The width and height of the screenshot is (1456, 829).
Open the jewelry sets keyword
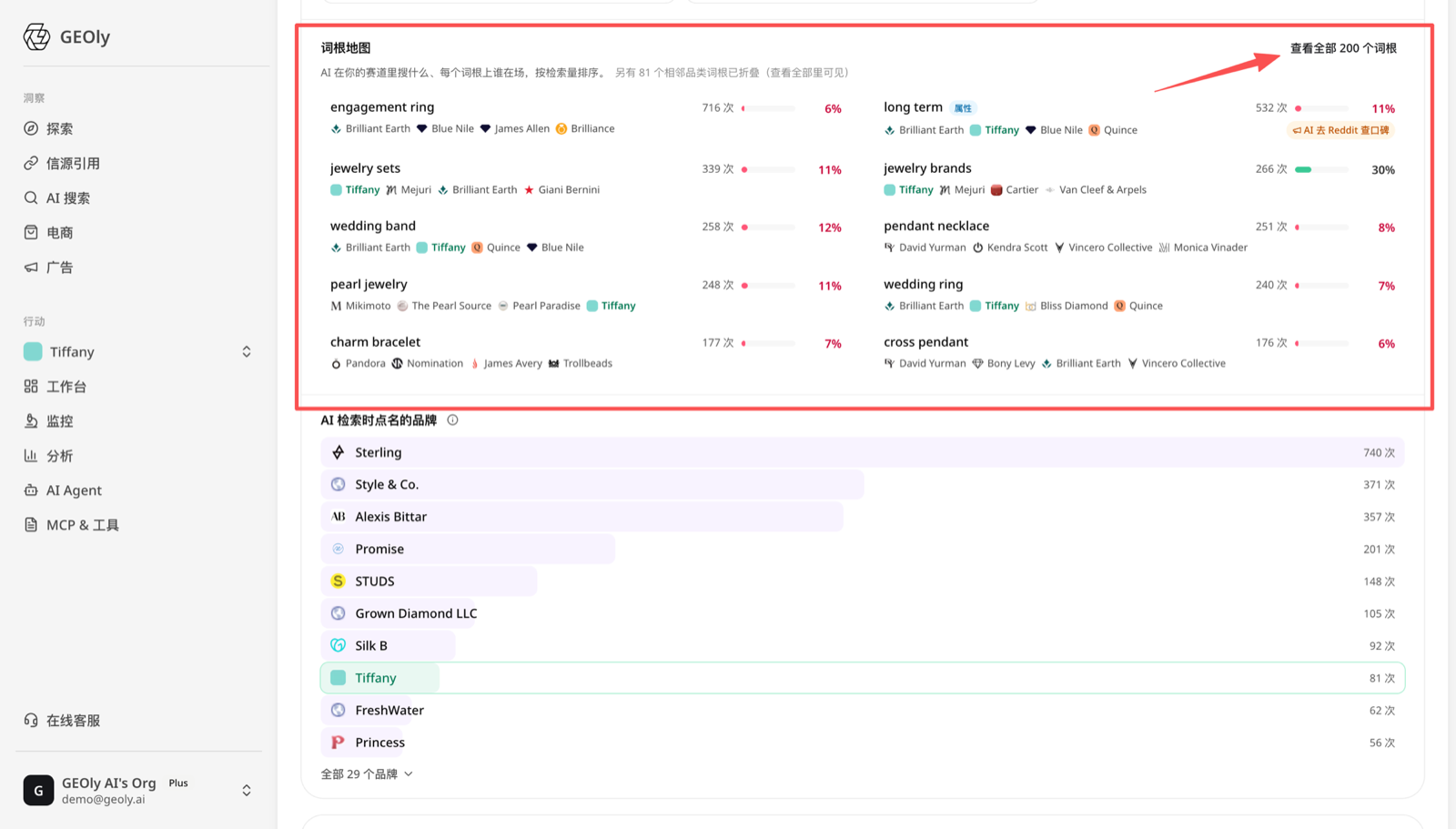tap(365, 168)
